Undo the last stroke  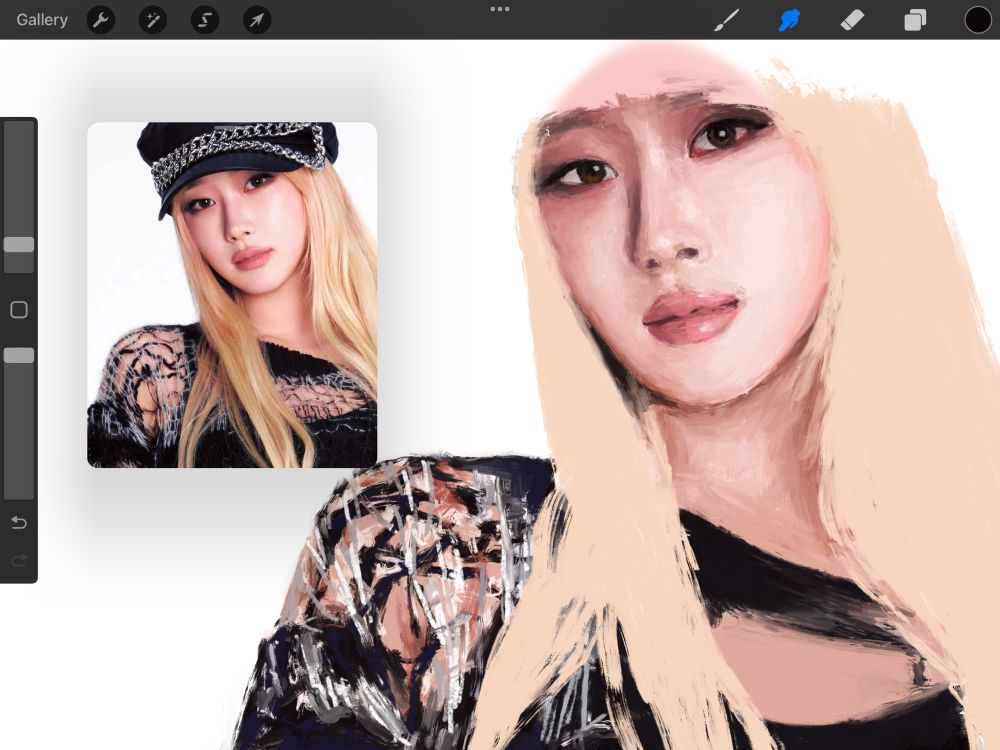coord(19,523)
